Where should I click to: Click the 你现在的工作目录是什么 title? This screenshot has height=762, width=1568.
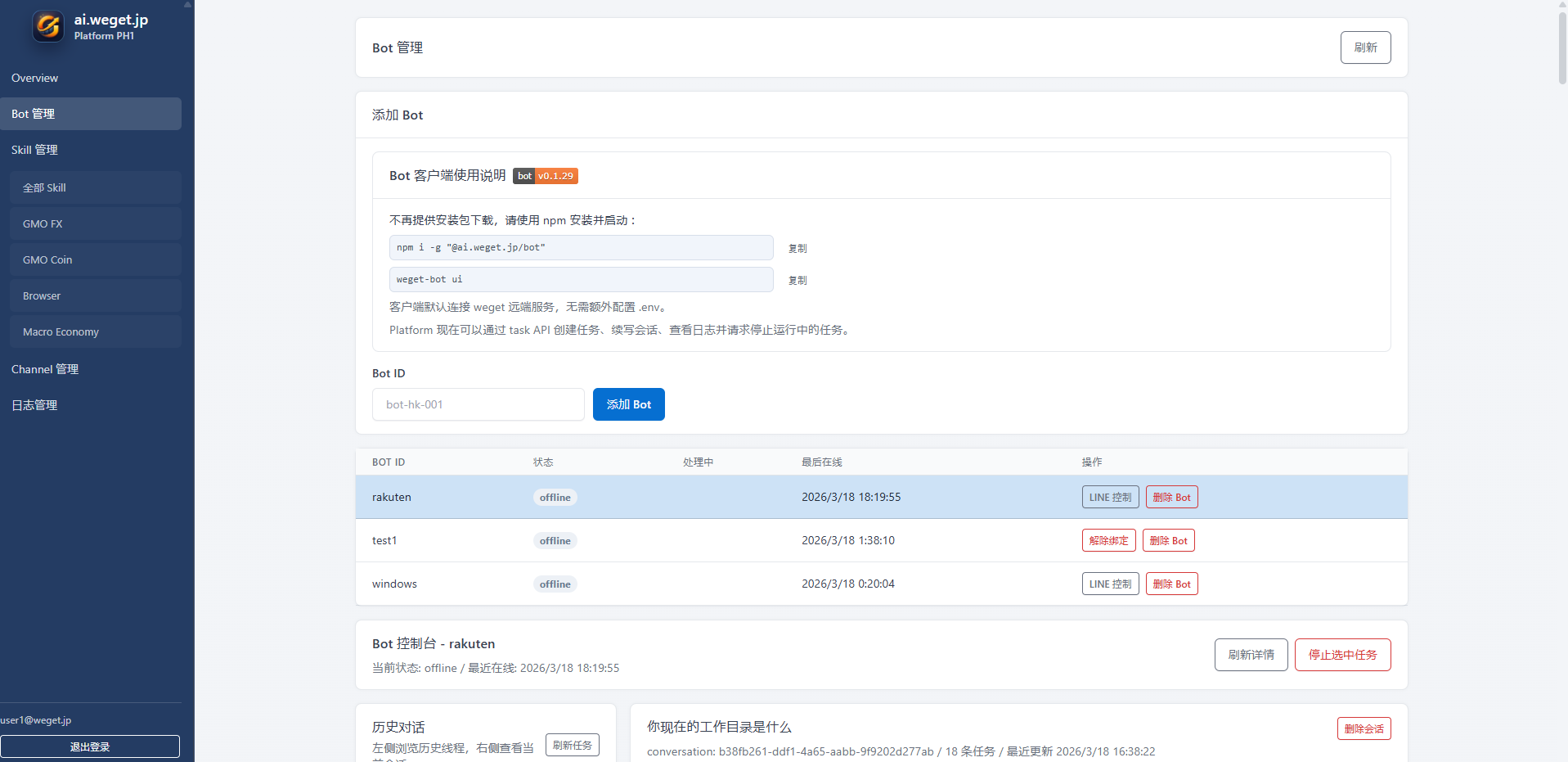[x=719, y=727]
